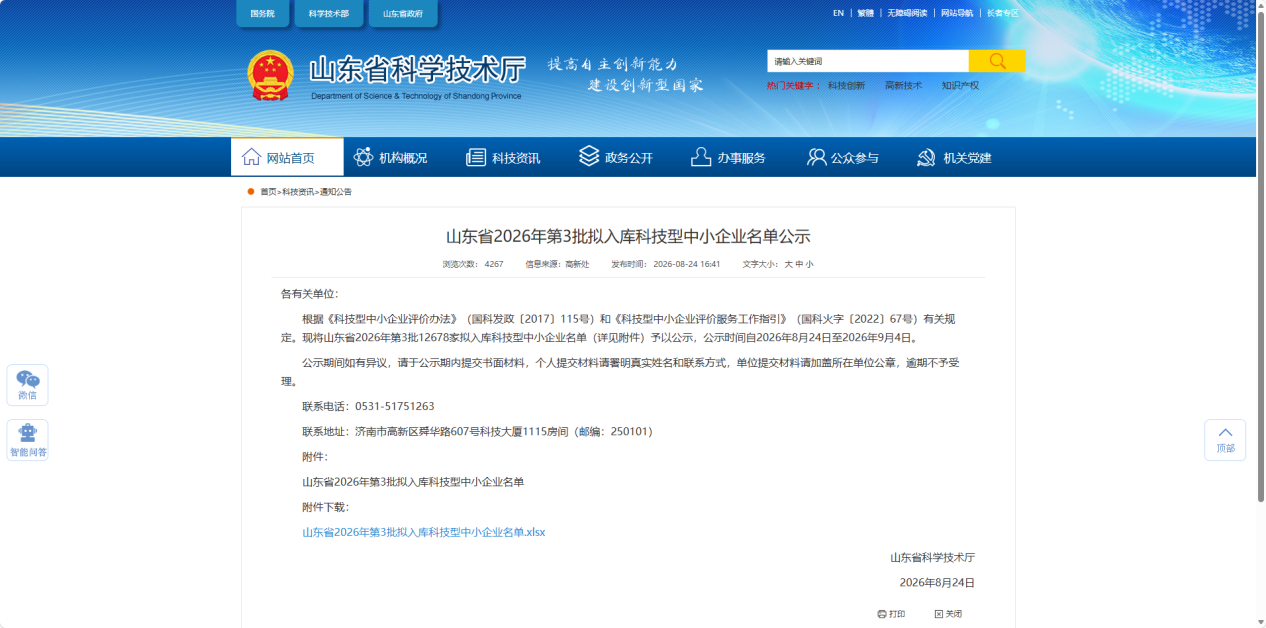Download the 科技型中小企业名单.xlsx attachment
Screen dimensions: 1266x628
pyautogui.click(x=423, y=532)
